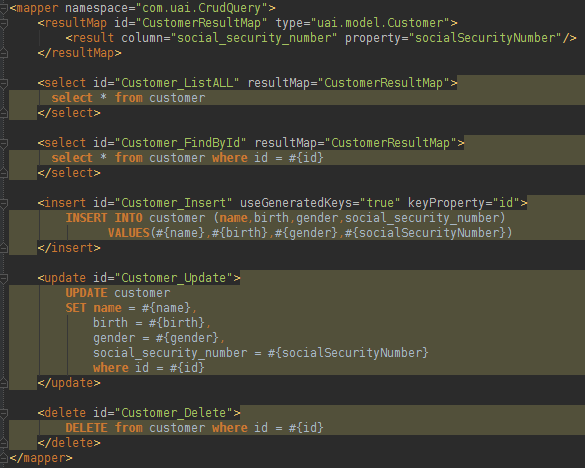This screenshot has height=468, width=585.
Task: Fold the Customer_Insert insert block
Action: click(x=4, y=203)
